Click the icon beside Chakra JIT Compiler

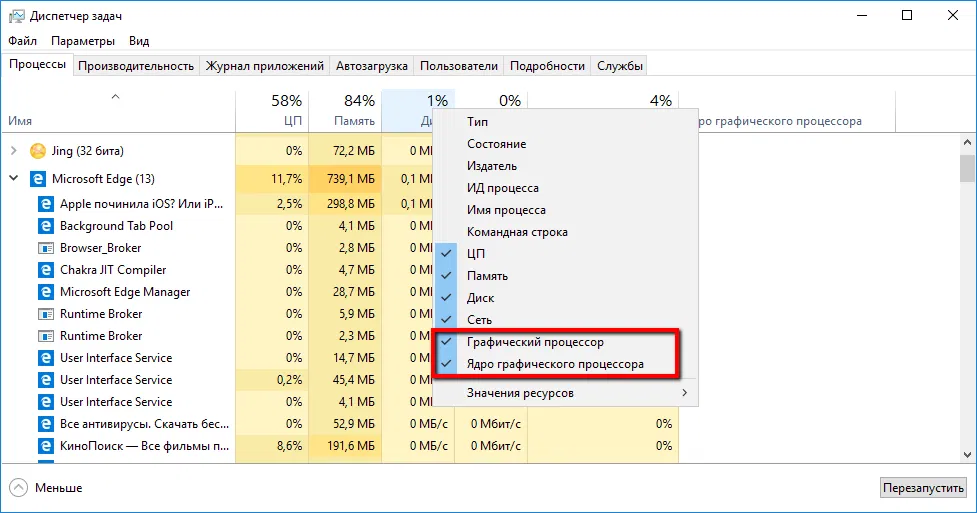point(45,270)
